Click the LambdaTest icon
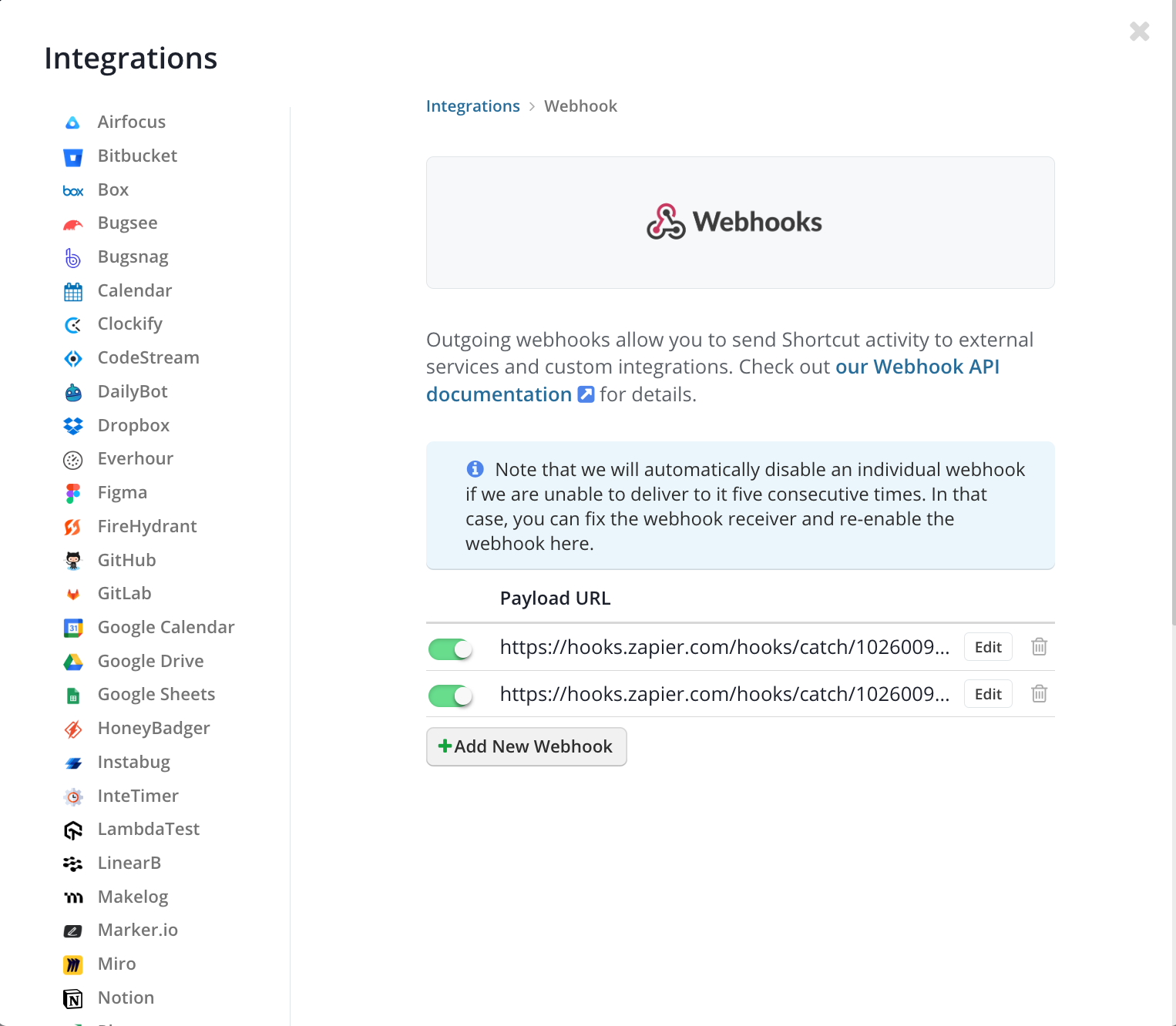The height and width of the screenshot is (1026, 1176). pyautogui.click(x=72, y=830)
